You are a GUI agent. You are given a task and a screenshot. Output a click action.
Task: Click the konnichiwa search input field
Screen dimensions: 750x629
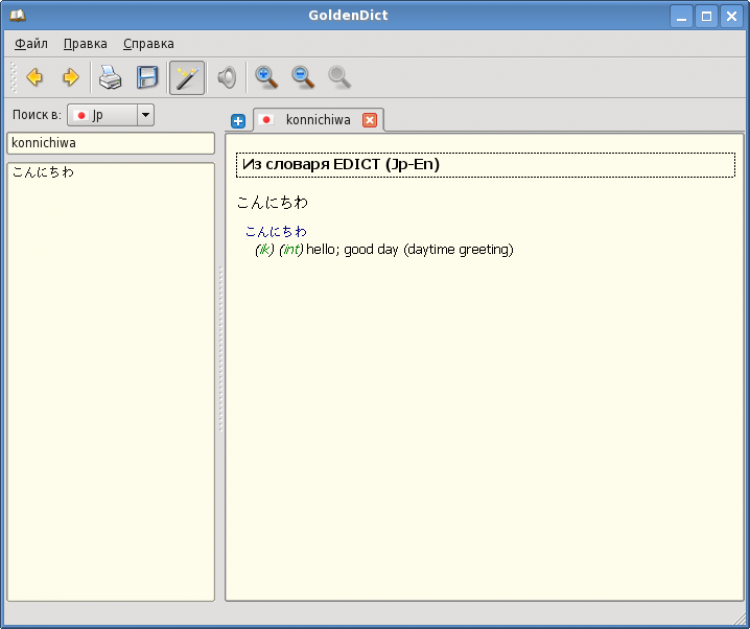click(110, 143)
